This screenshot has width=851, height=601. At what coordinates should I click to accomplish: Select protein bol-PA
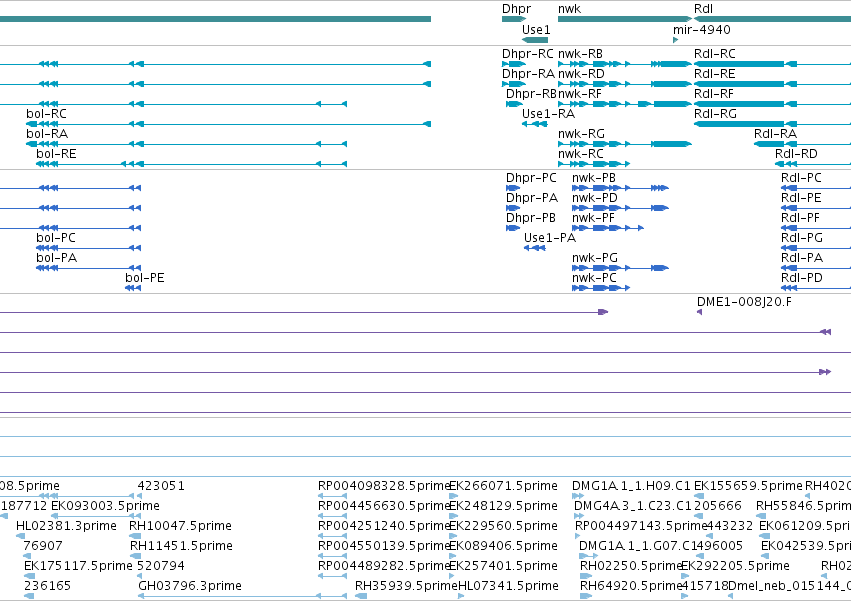(56, 258)
